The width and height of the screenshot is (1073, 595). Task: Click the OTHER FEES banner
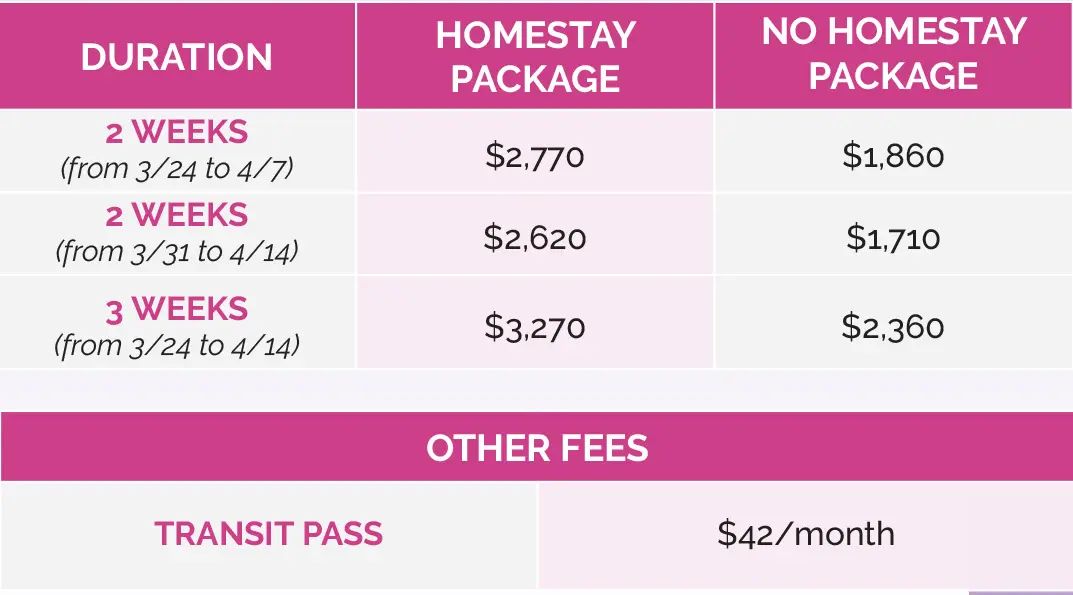pyautogui.click(x=536, y=448)
